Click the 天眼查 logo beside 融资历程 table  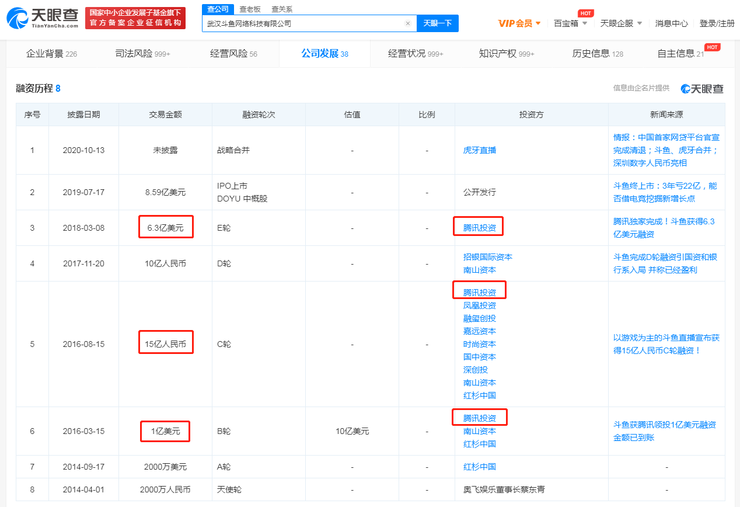click(x=702, y=88)
